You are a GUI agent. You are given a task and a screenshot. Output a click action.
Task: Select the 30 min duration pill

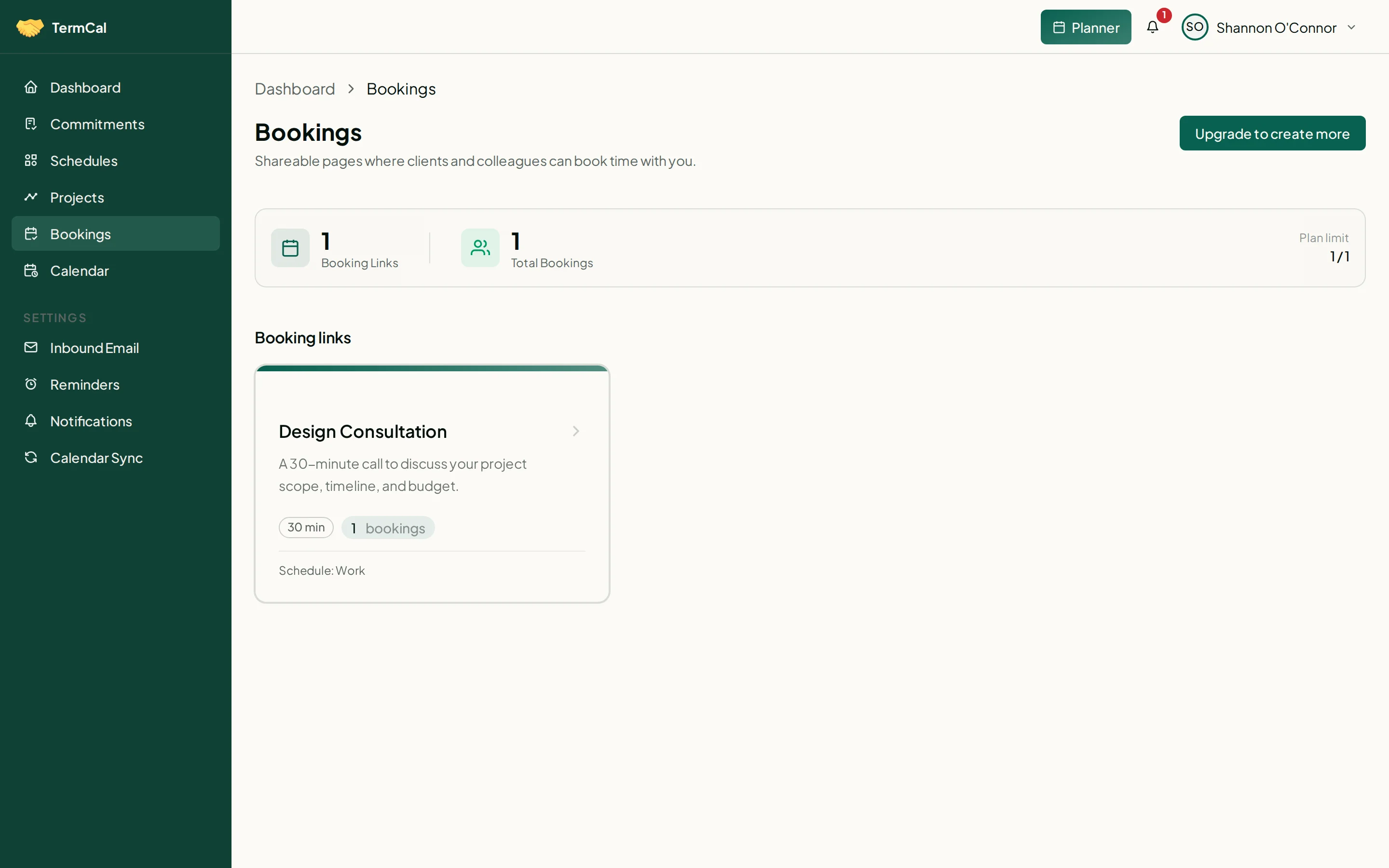[306, 527]
